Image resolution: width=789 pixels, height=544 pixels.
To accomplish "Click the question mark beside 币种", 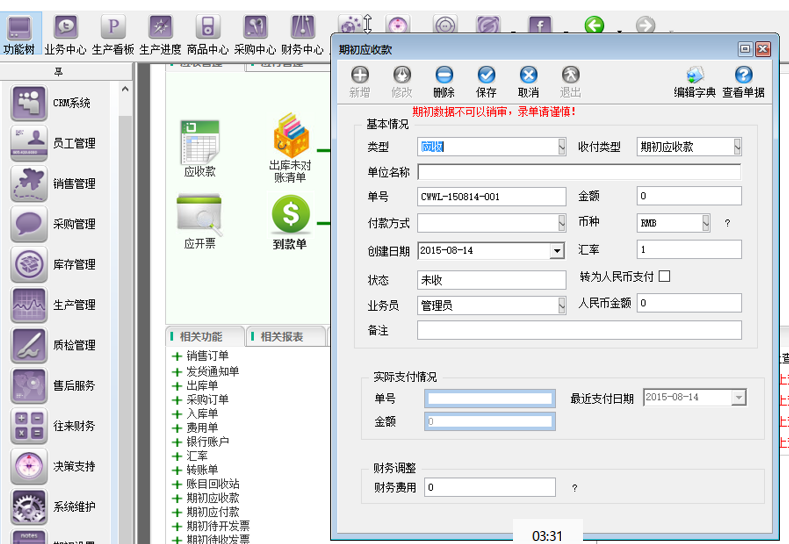I will tap(727, 223).
